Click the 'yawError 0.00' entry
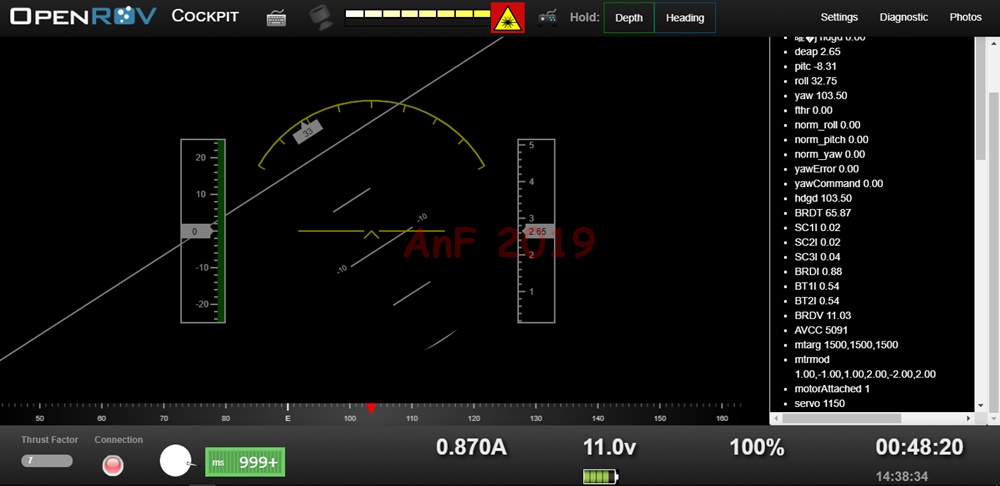This screenshot has width=1000, height=486. 827,169
